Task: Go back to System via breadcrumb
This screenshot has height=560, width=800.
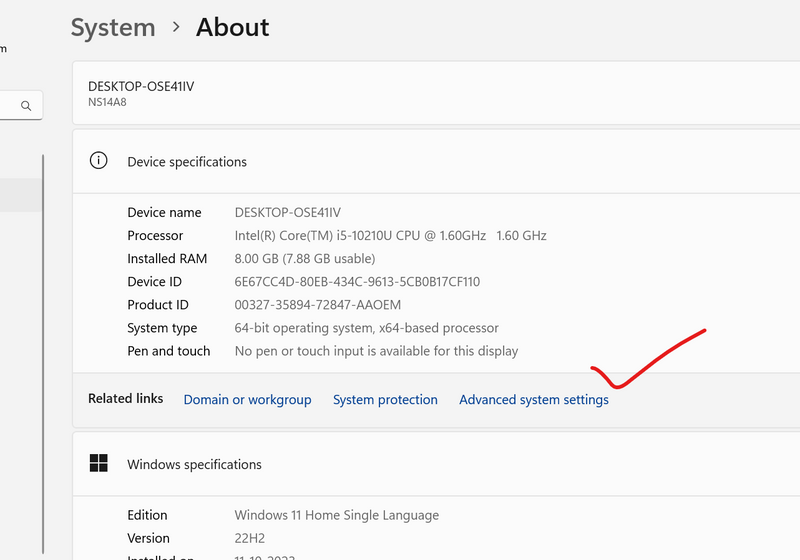Action: click(x=112, y=27)
